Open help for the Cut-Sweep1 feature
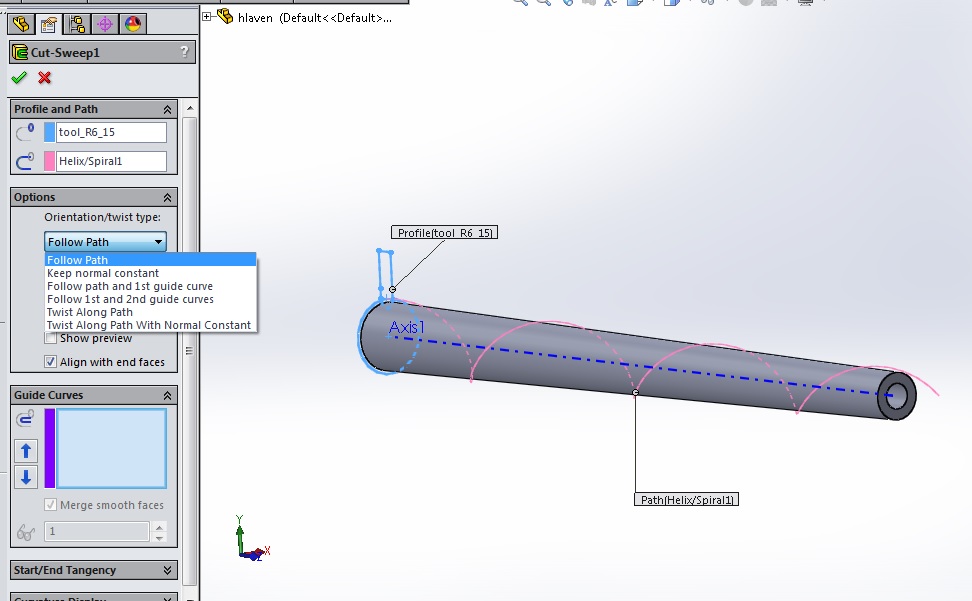The image size is (972, 601). (183, 52)
